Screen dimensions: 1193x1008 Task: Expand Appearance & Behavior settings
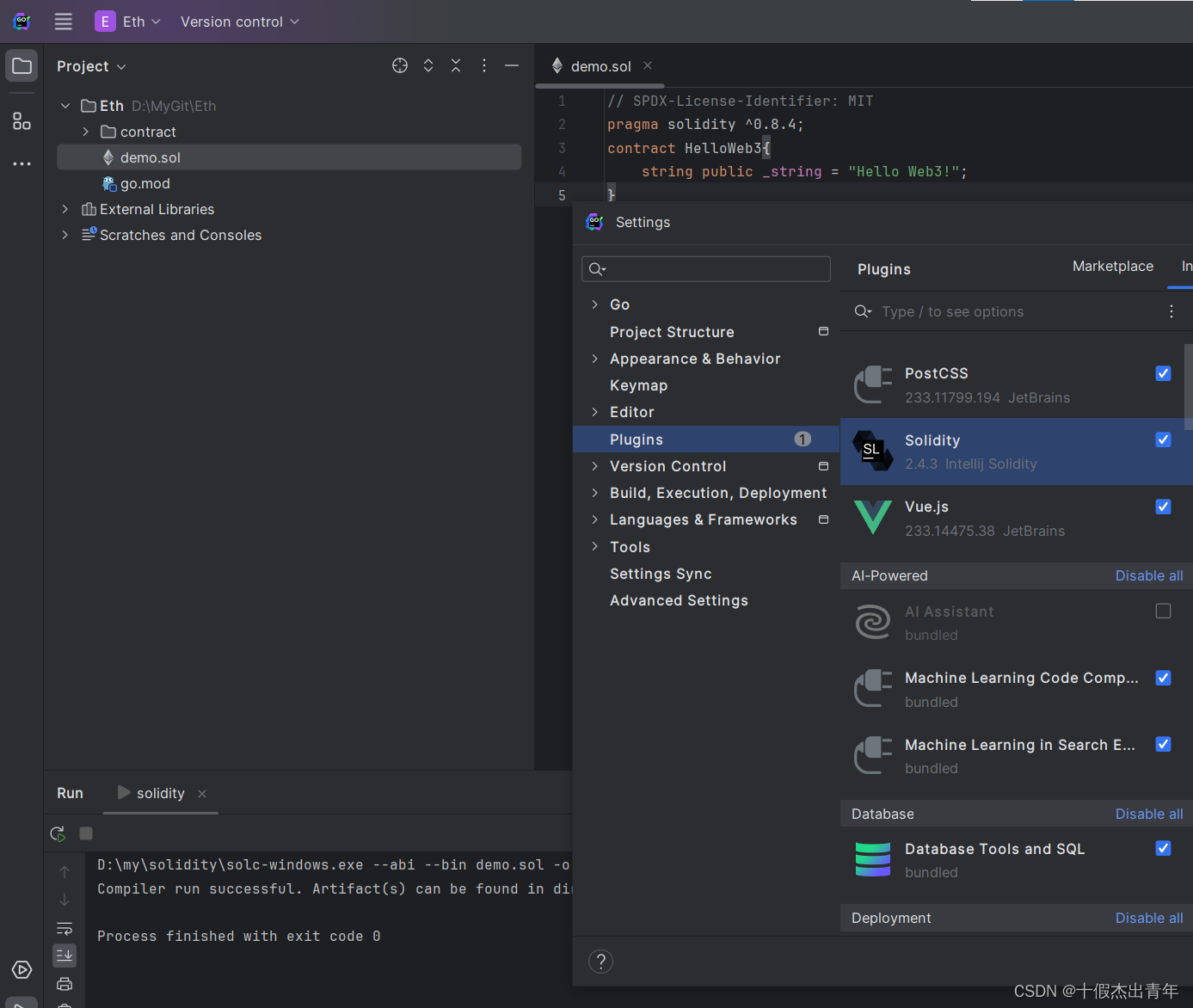click(594, 359)
